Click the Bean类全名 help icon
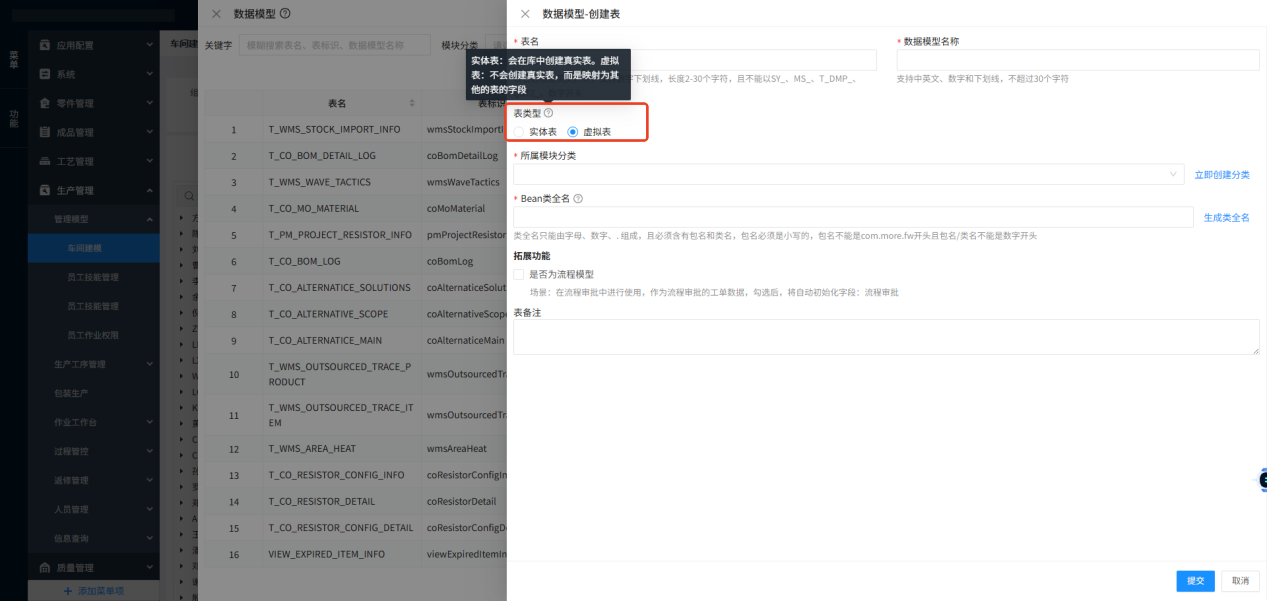Screen dimensions: 1267x601 [x=576, y=198]
